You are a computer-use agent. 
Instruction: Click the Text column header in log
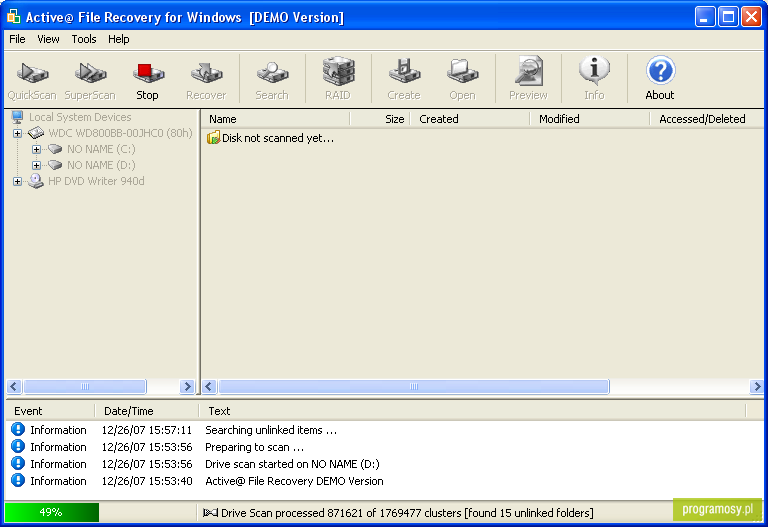472,411
